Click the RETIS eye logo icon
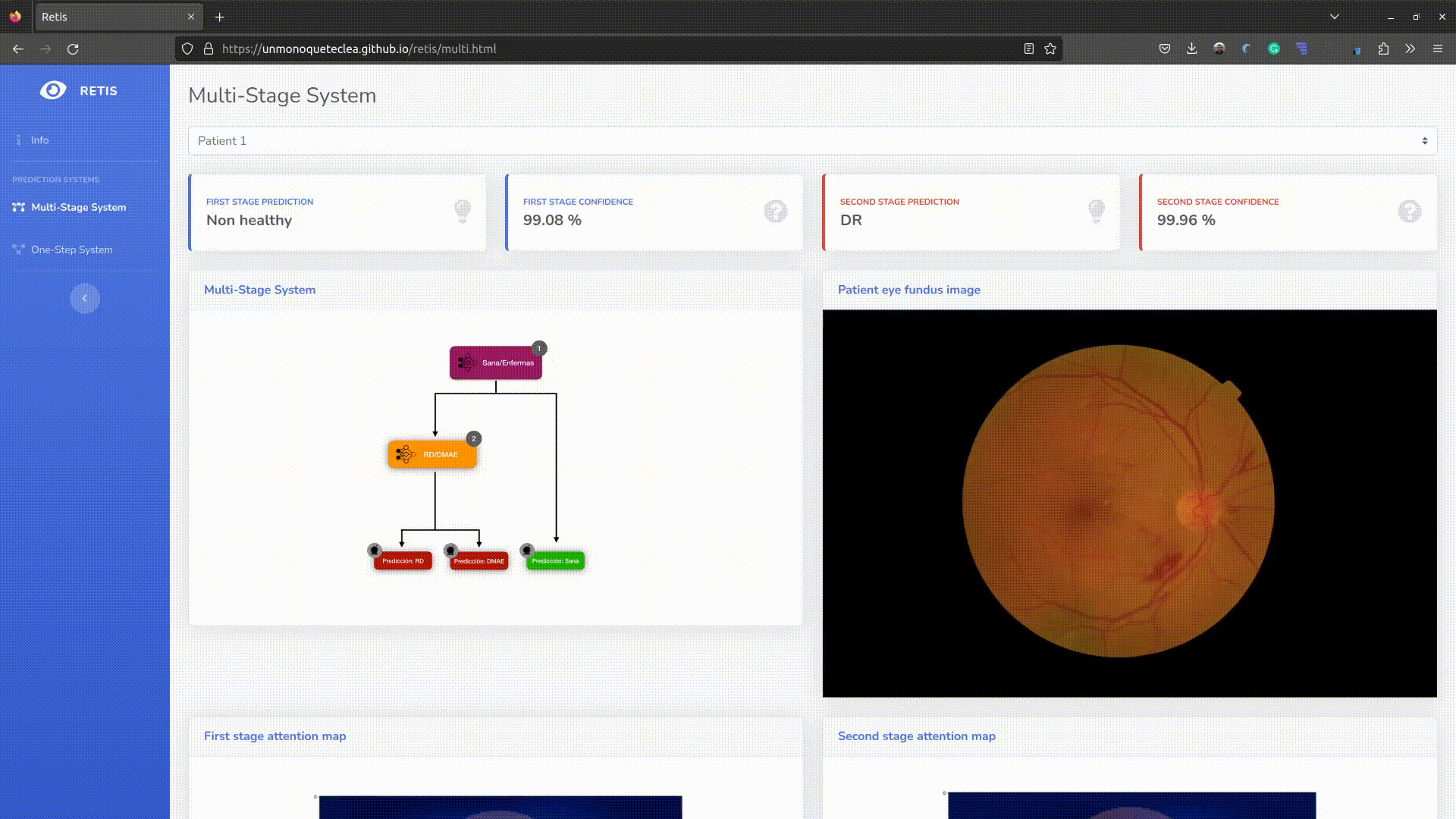 click(x=53, y=90)
